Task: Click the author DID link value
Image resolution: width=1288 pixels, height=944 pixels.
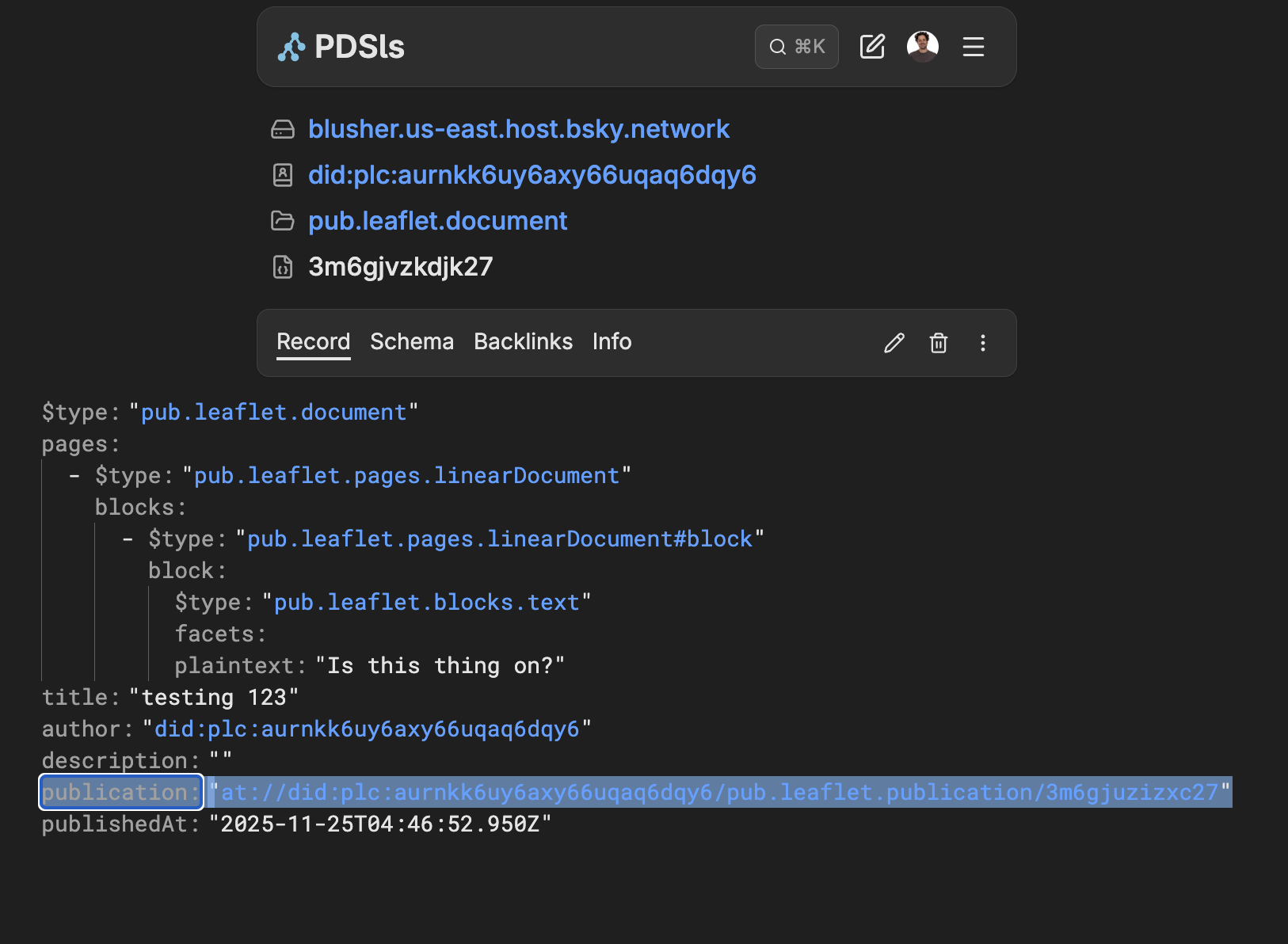Action: [366, 729]
